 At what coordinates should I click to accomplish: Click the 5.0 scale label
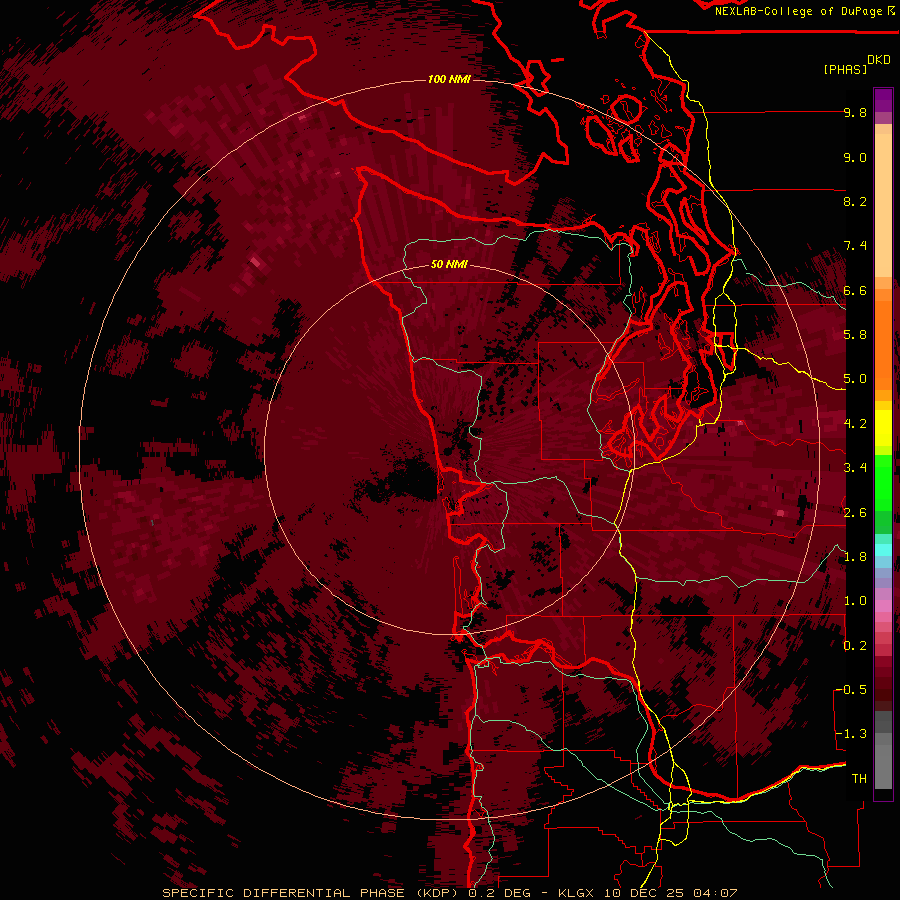tap(855, 379)
